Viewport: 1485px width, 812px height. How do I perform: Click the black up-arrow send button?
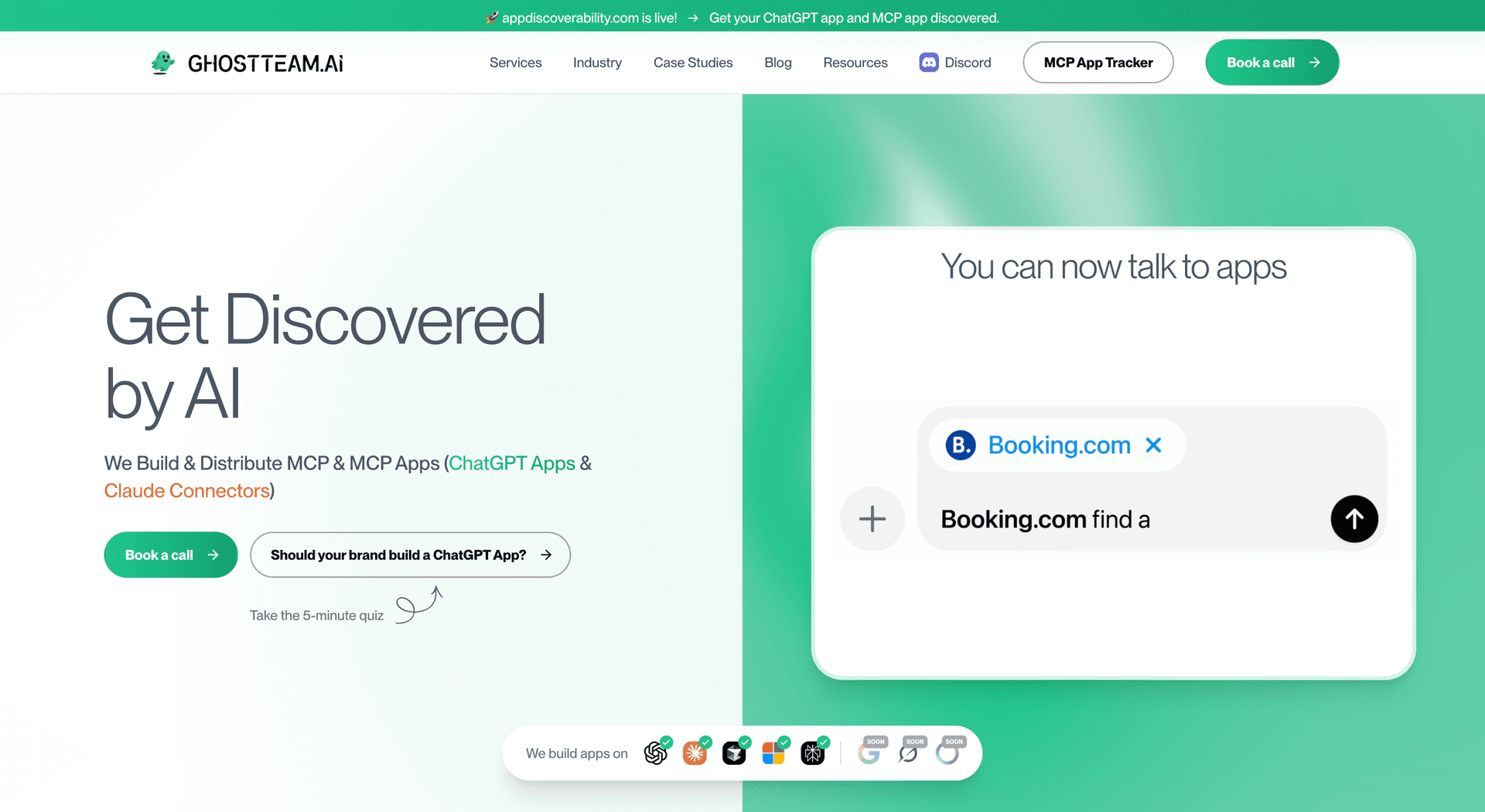pyautogui.click(x=1354, y=519)
